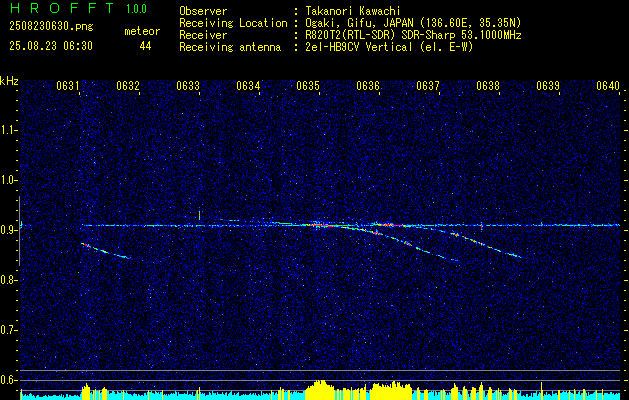
Task: Click the 0633 time marker
Action: coord(188,85)
